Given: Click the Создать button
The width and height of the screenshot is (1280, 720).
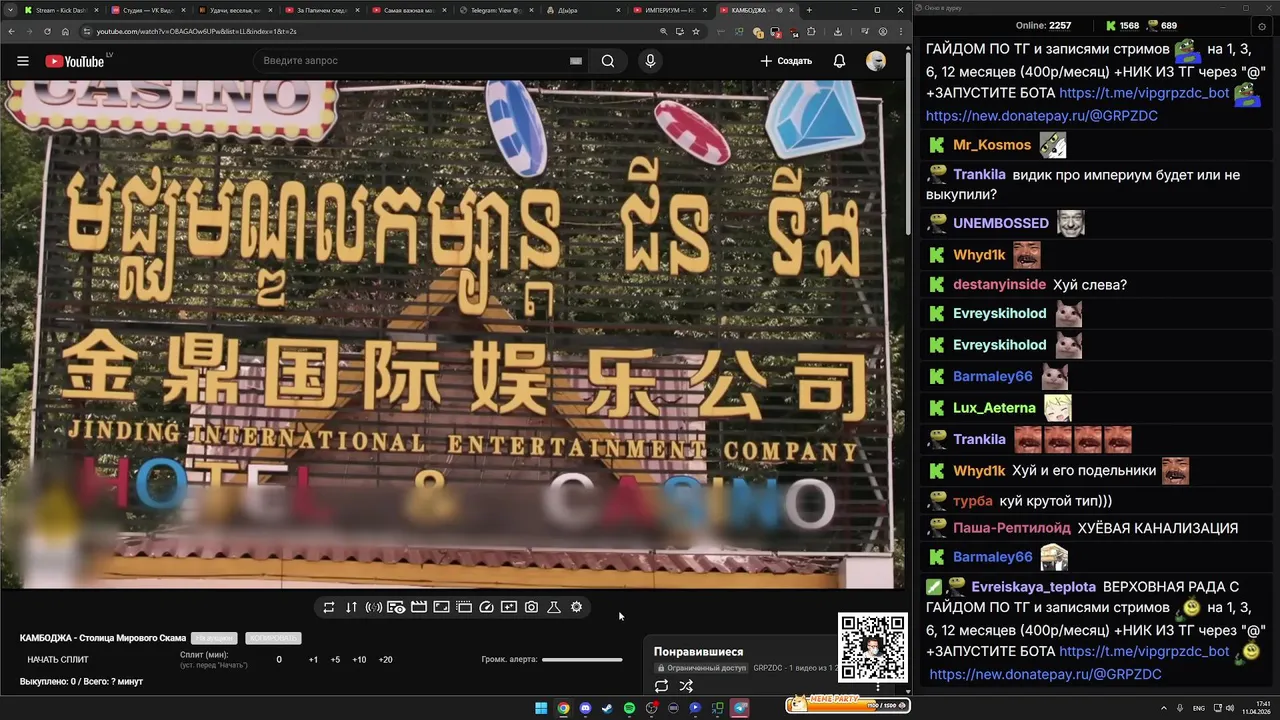Looking at the screenshot, I should click(786, 61).
